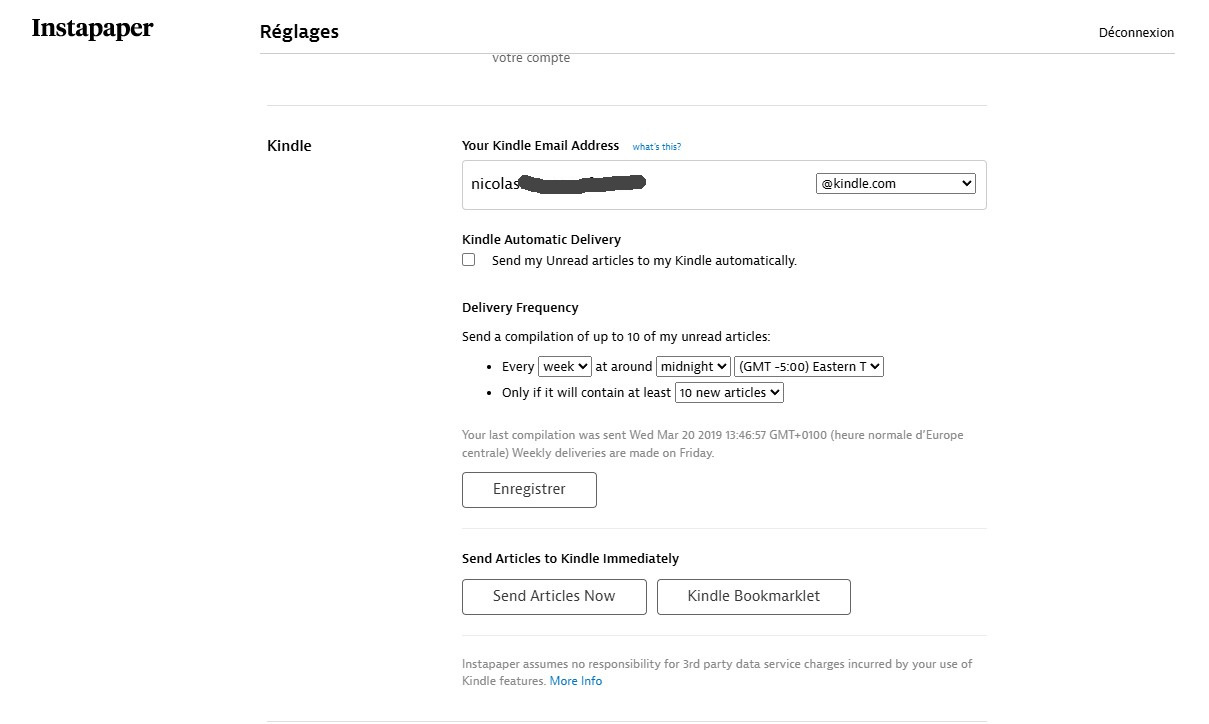Open the "midnight" delivery time dropdown
Viewport: 1209px width, 724px height.
tap(693, 367)
